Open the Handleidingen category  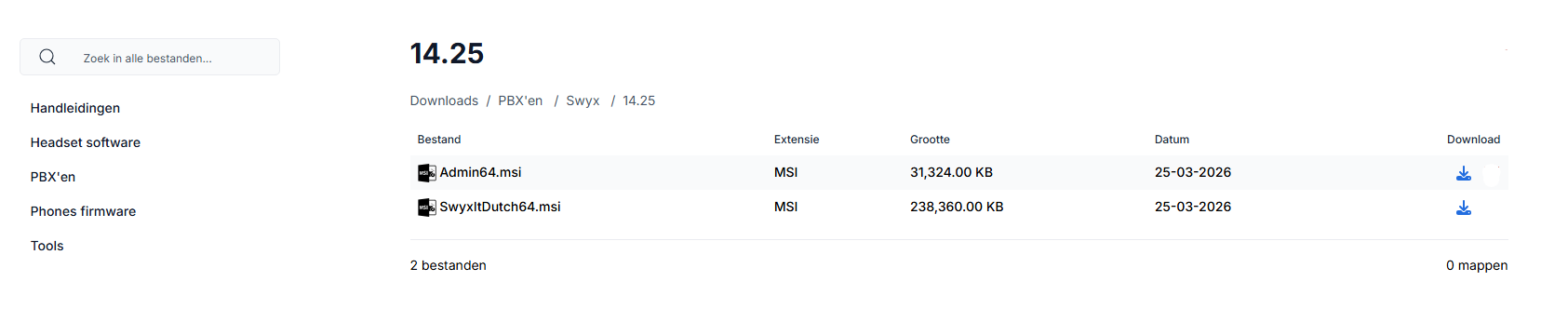point(75,108)
